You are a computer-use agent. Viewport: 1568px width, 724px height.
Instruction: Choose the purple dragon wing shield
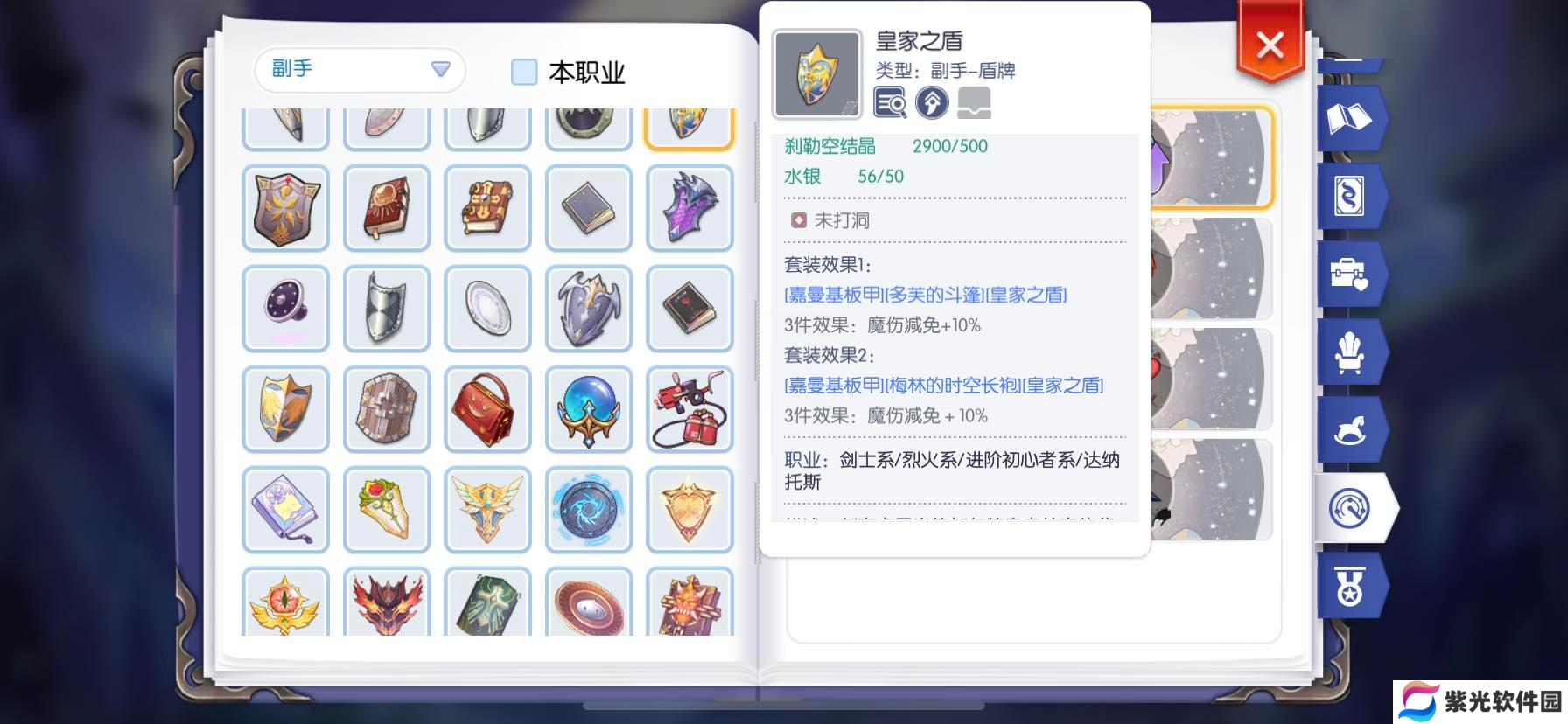689,208
